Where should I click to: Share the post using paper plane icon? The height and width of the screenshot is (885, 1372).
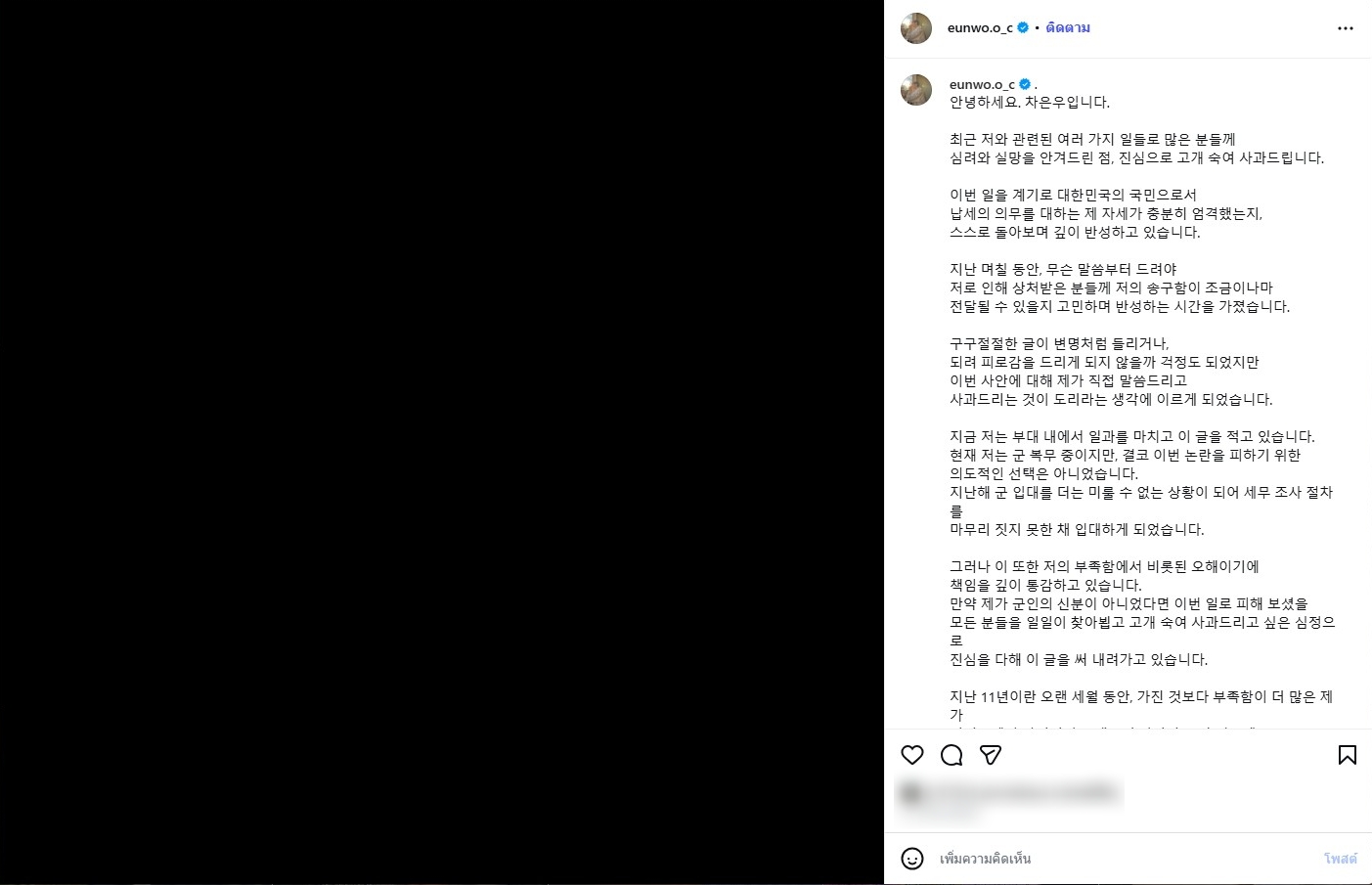point(991,755)
